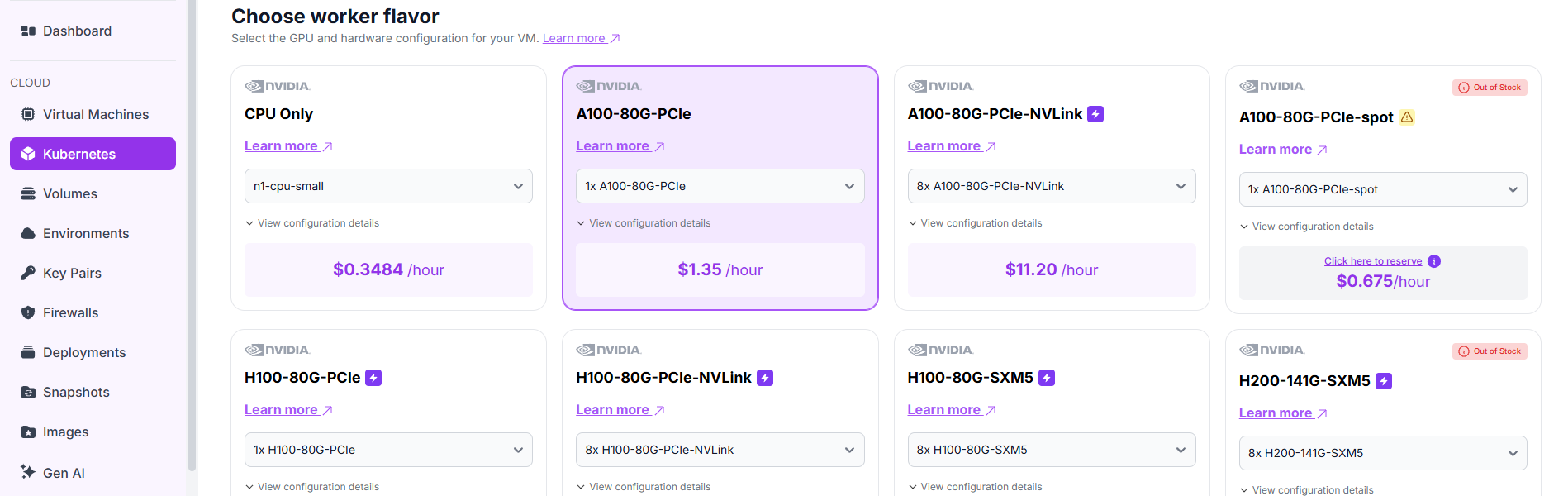This screenshot has width=1568, height=496.
Task: Open Firewalls in sidebar
Action: (93, 312)
